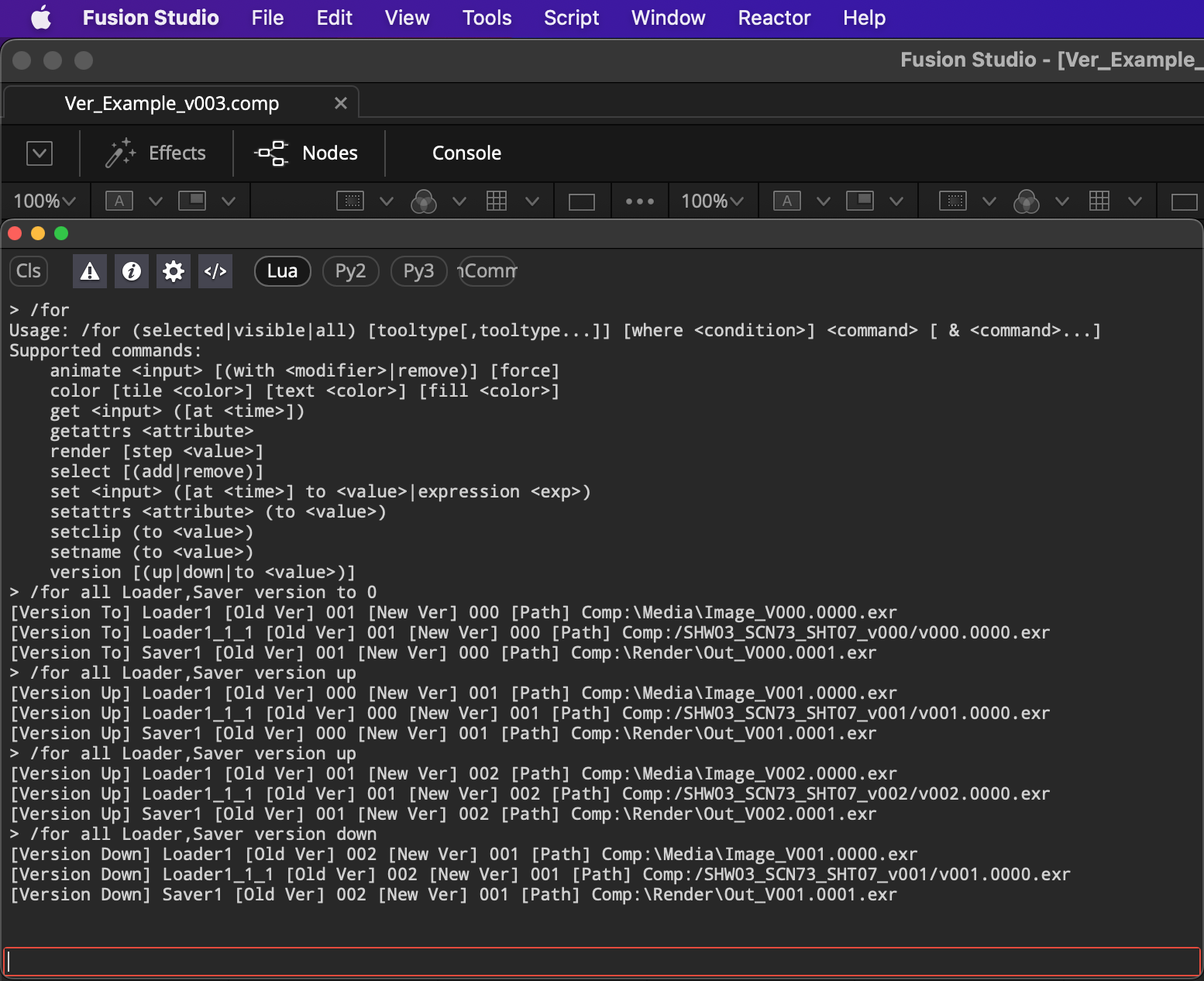Toggle right viewer region of interest icon
The height and width of the screenshot is (981, 1204).
click(x=953, y=201)
